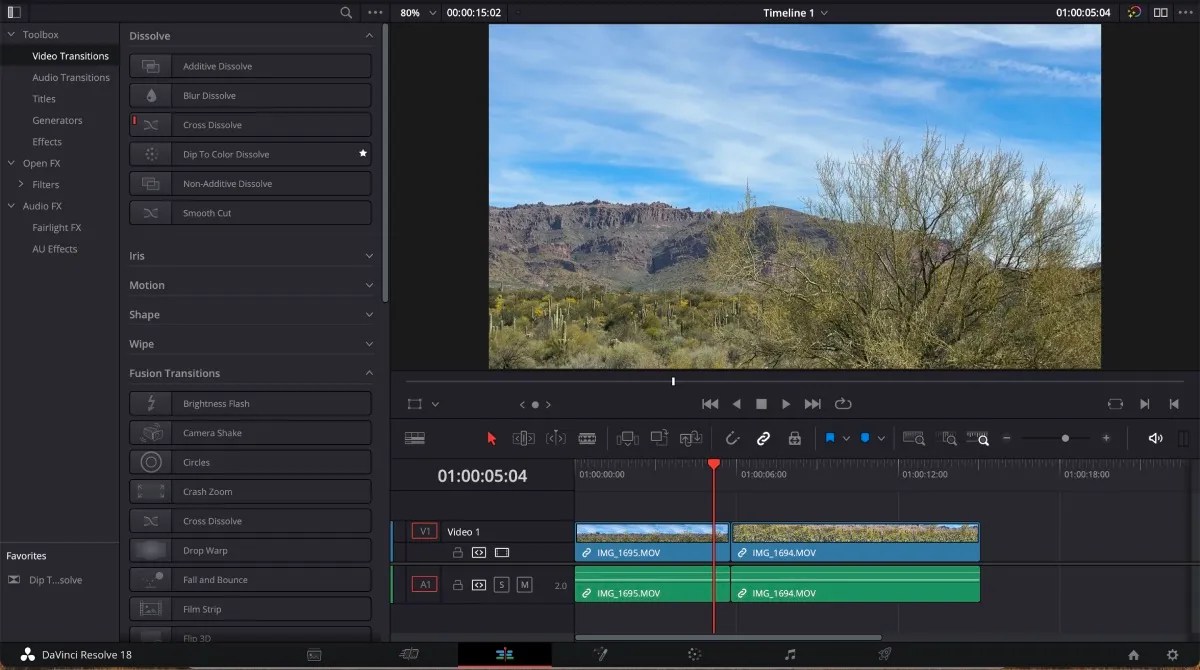Adjust the timeline zoom slider
This screenshot has height=670, width=1200.
[1064, 437]
